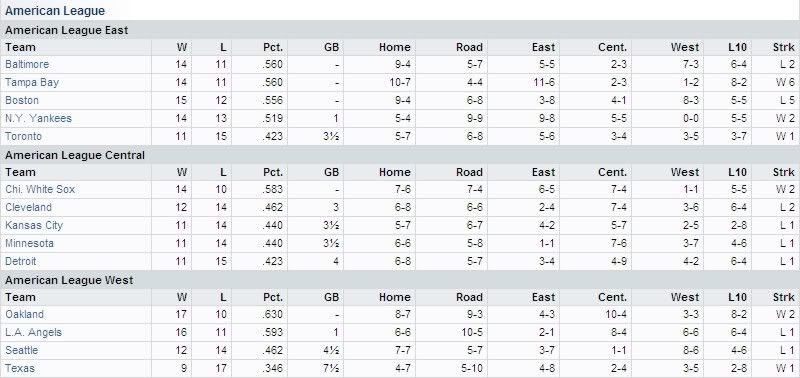Click the American League West section header

69,280
